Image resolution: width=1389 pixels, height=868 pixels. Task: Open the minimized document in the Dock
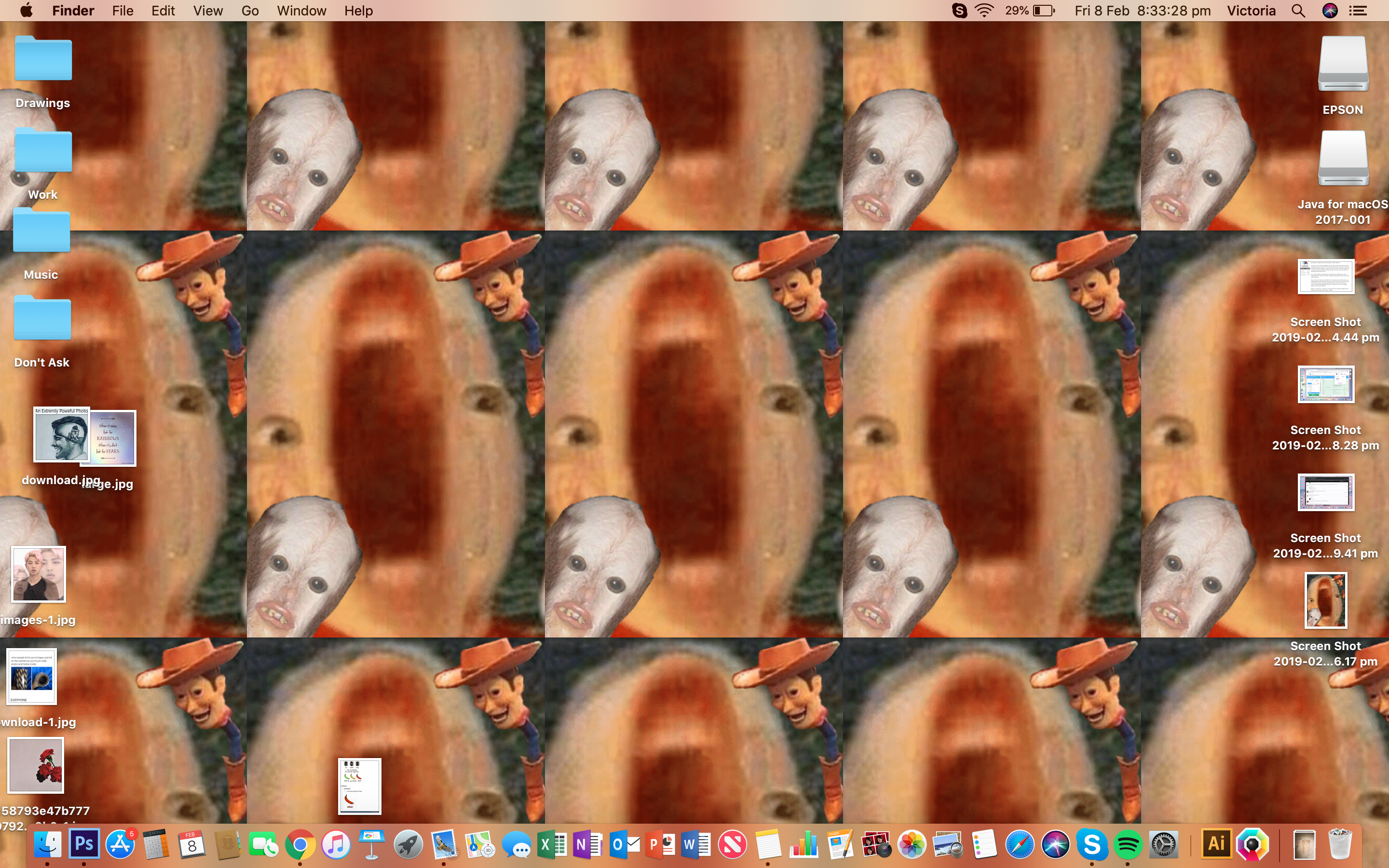pos(1304,844)
